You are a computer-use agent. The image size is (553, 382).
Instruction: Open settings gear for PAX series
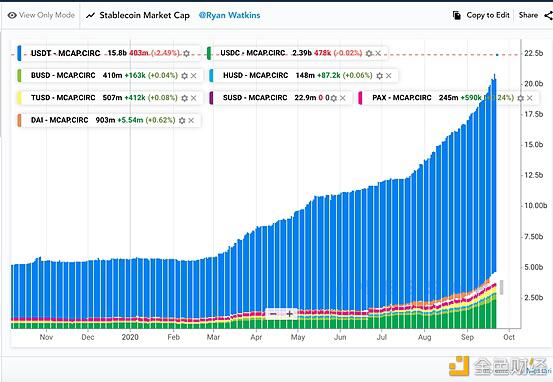(521, 98)
